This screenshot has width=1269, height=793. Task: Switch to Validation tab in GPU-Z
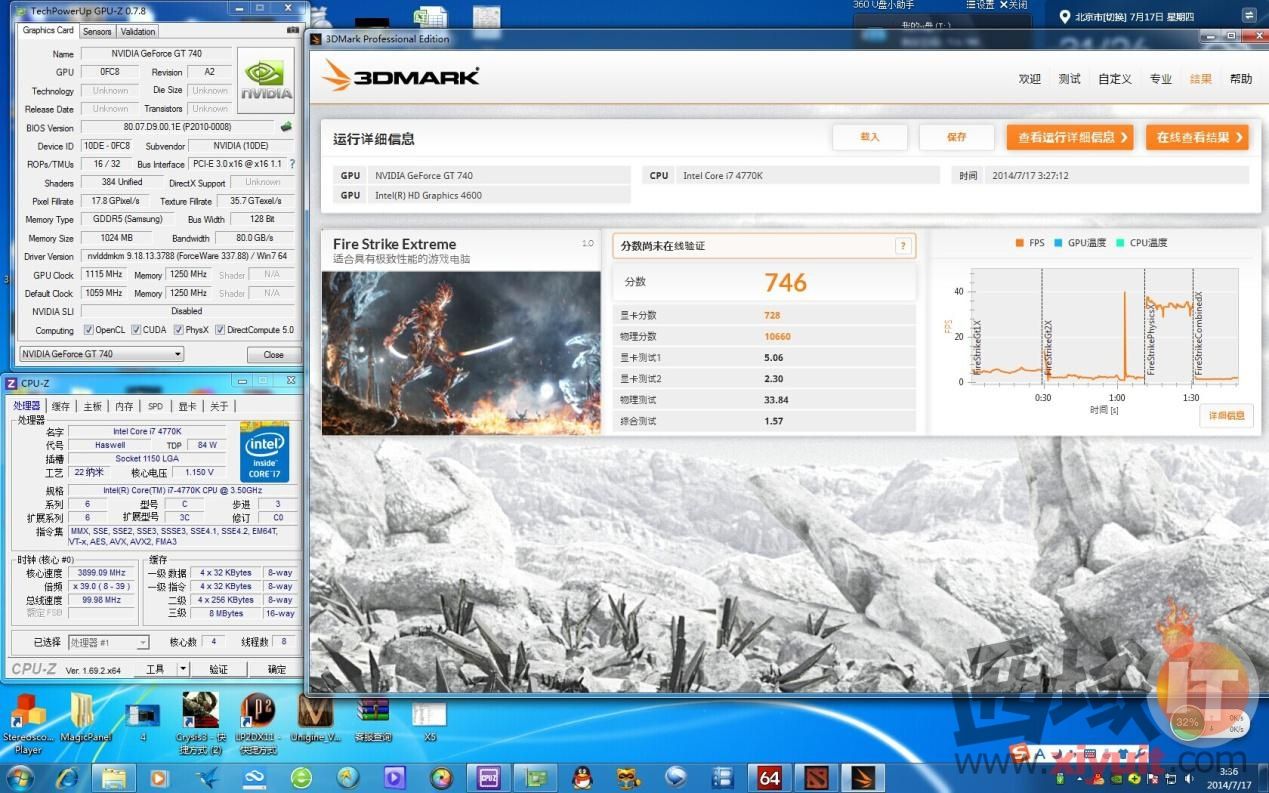pos(137,31)
